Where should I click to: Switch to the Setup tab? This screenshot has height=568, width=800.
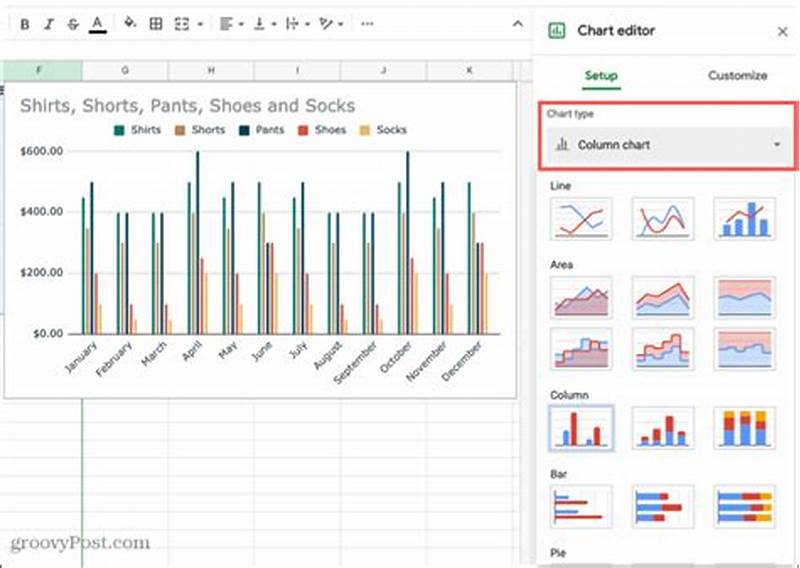click(601, 76)
